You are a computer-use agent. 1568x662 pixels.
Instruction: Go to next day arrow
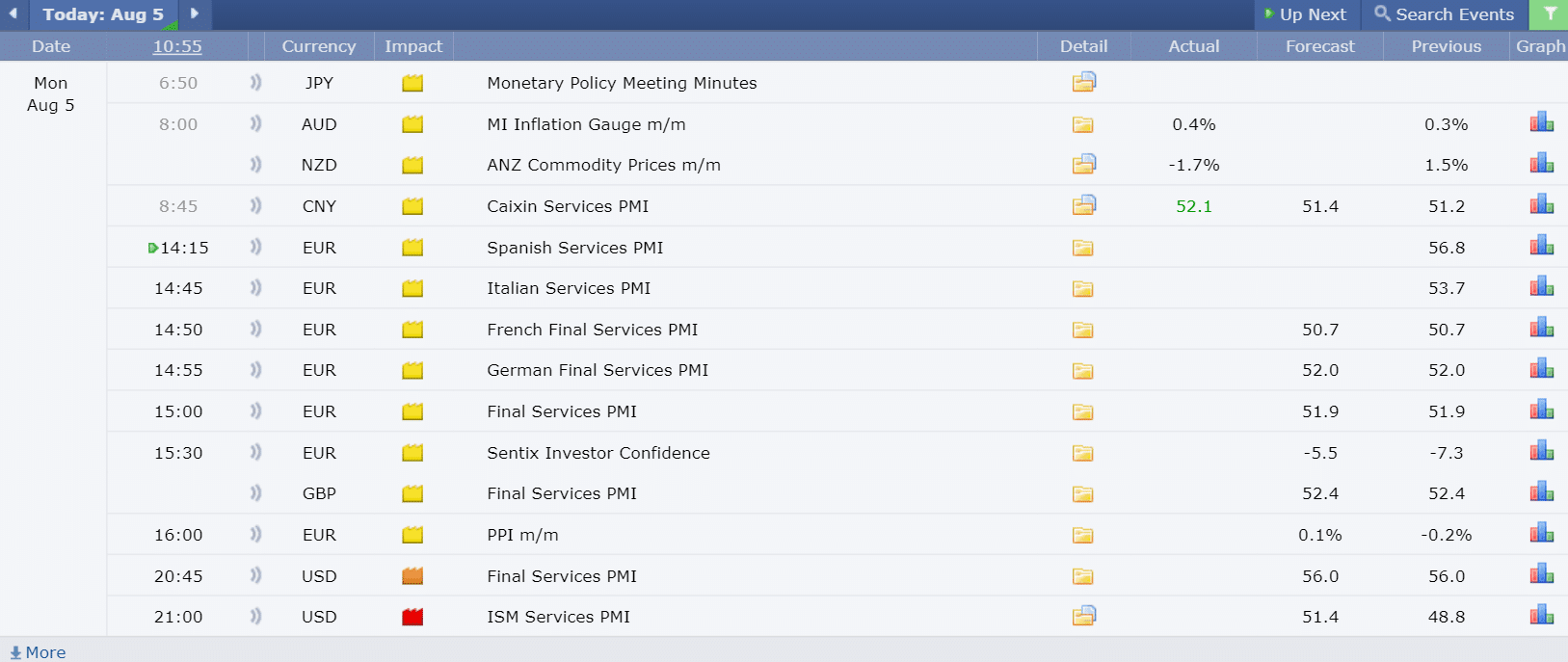(x=195, y=13)
